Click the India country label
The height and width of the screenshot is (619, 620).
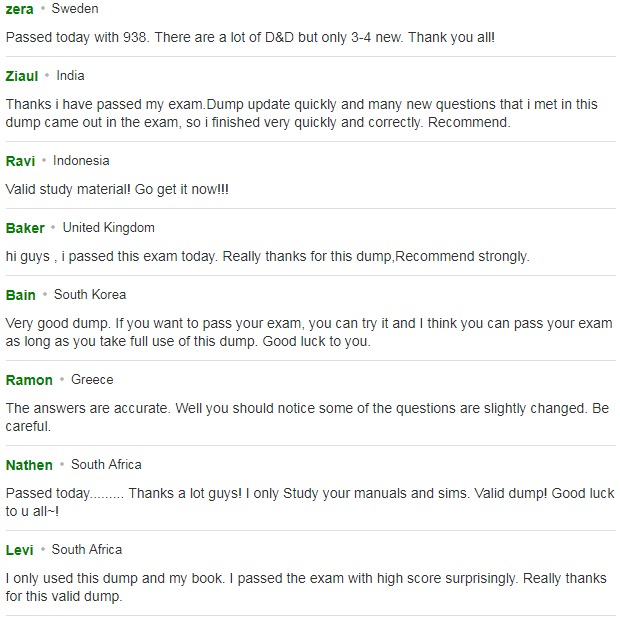pyautogui.click(x=70, y=76)
